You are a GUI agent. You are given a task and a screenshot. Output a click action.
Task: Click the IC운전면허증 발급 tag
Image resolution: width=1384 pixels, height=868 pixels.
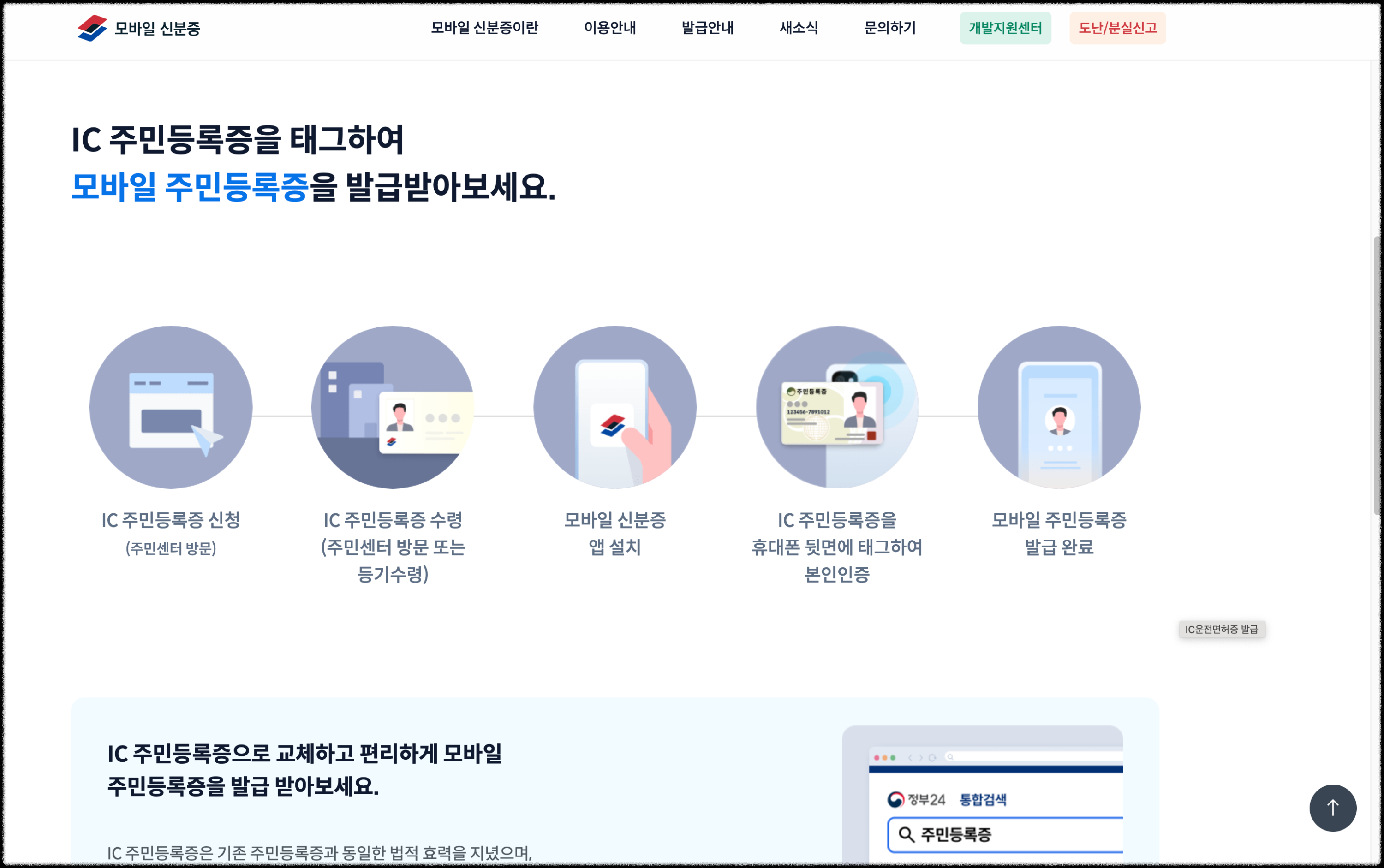(1222, 629)
